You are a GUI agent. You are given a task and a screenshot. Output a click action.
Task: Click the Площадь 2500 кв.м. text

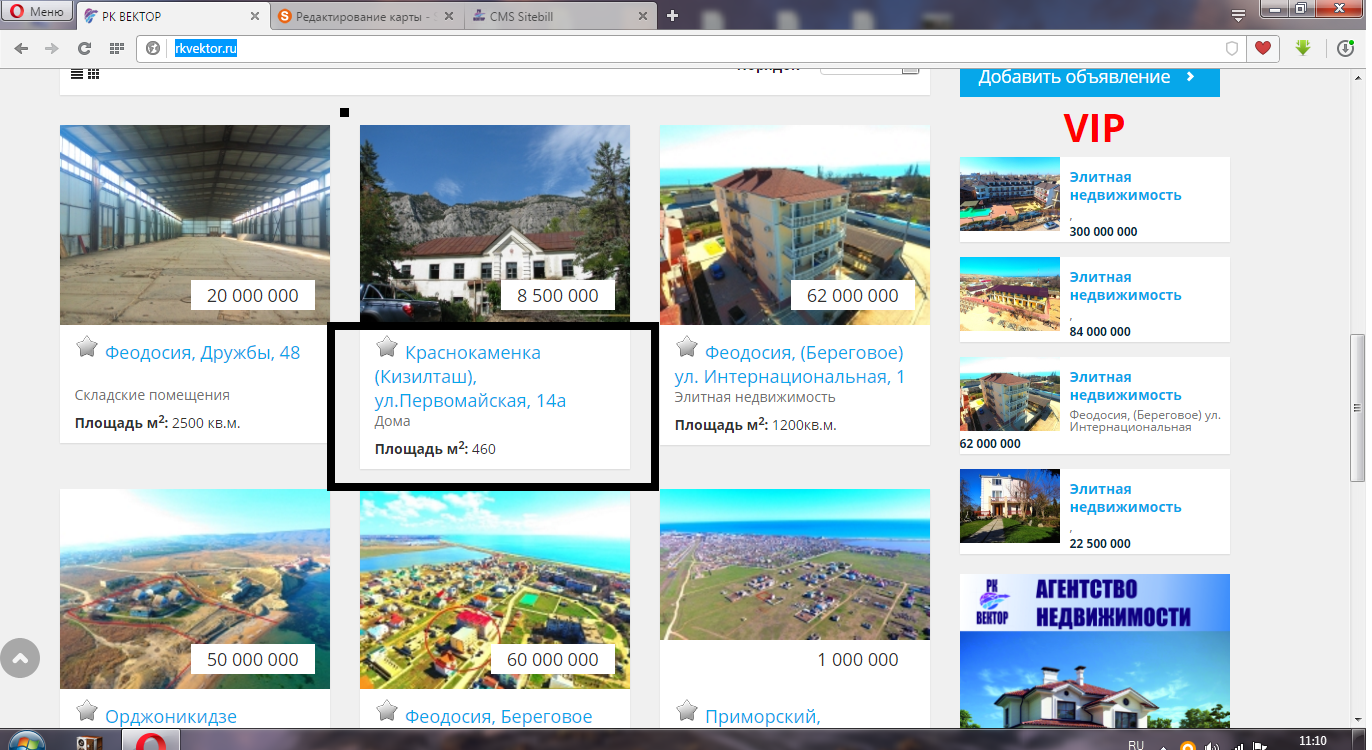[x=158, y=423]
